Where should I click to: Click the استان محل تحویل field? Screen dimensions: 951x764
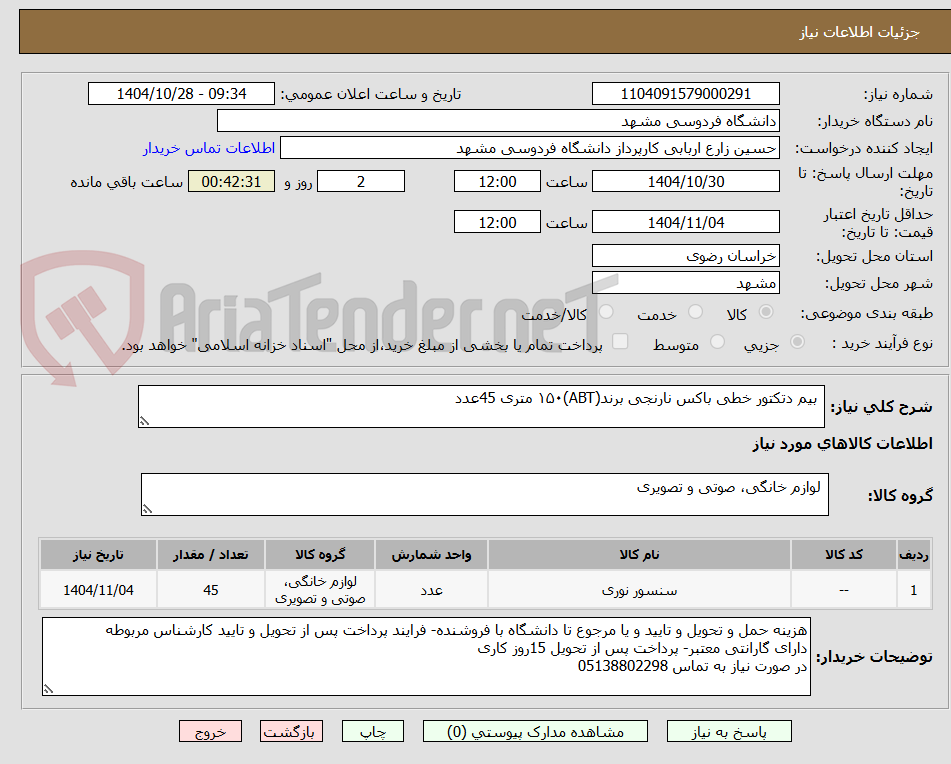pos(685,256)
